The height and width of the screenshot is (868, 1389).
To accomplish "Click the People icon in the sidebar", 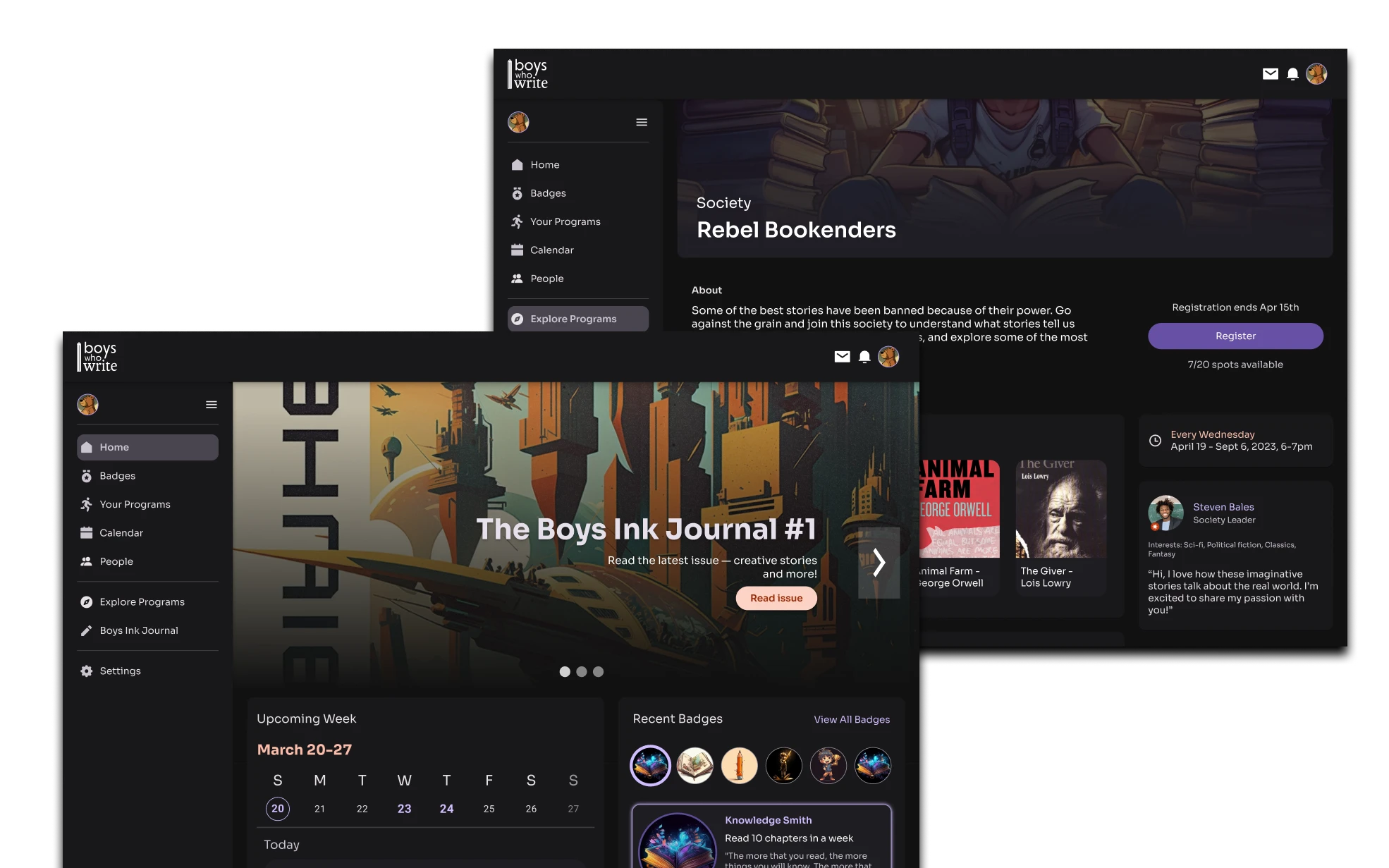I will coord(86,561).
